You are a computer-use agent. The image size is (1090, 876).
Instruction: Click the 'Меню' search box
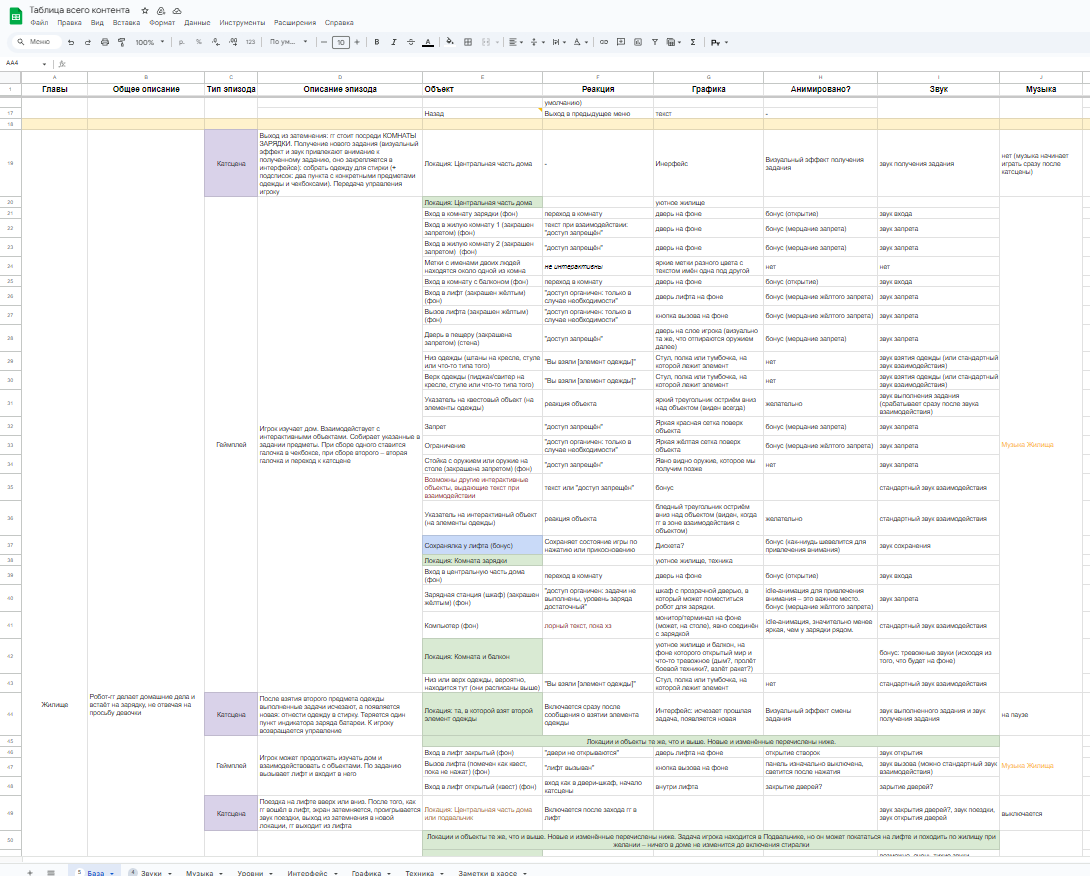(x=36, y=42)
